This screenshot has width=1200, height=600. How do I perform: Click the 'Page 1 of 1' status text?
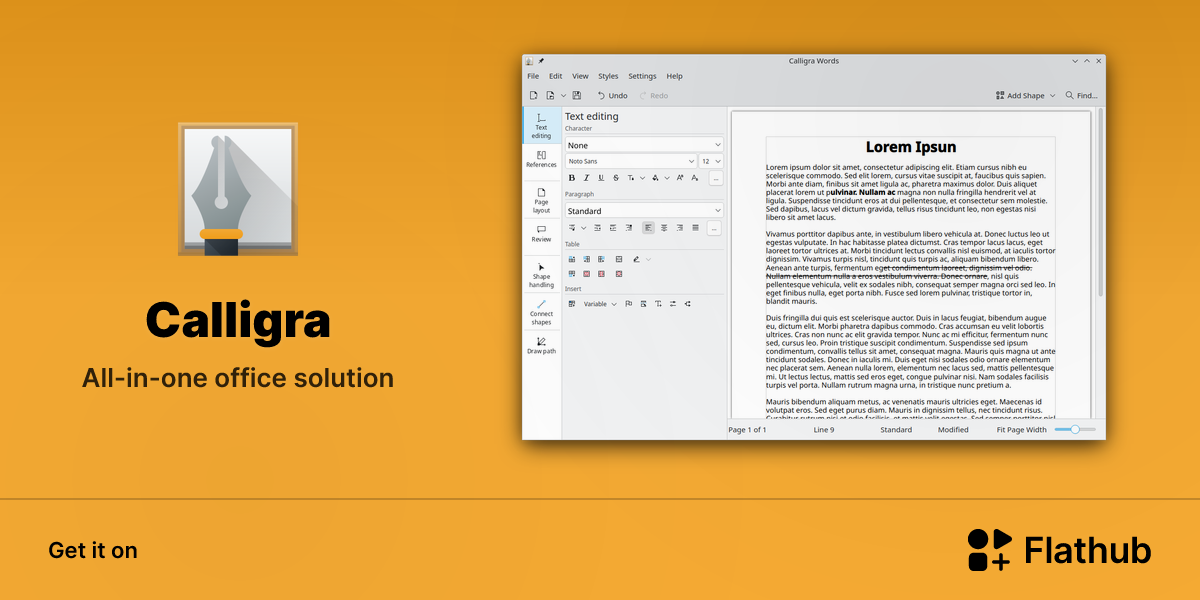[x=747, y=430]
